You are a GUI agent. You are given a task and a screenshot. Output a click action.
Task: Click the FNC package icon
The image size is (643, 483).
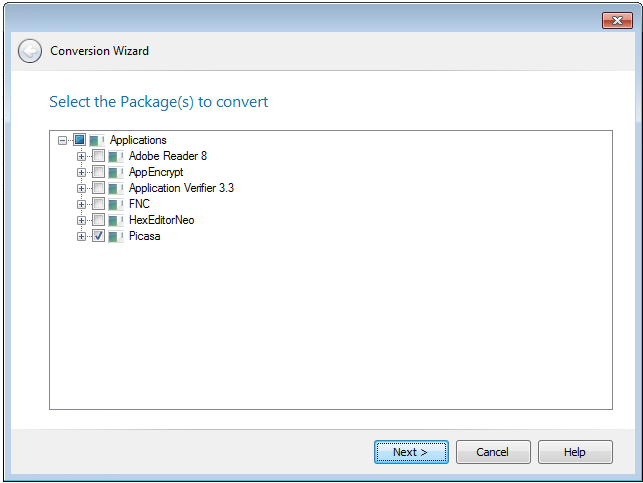coord(116,204)
